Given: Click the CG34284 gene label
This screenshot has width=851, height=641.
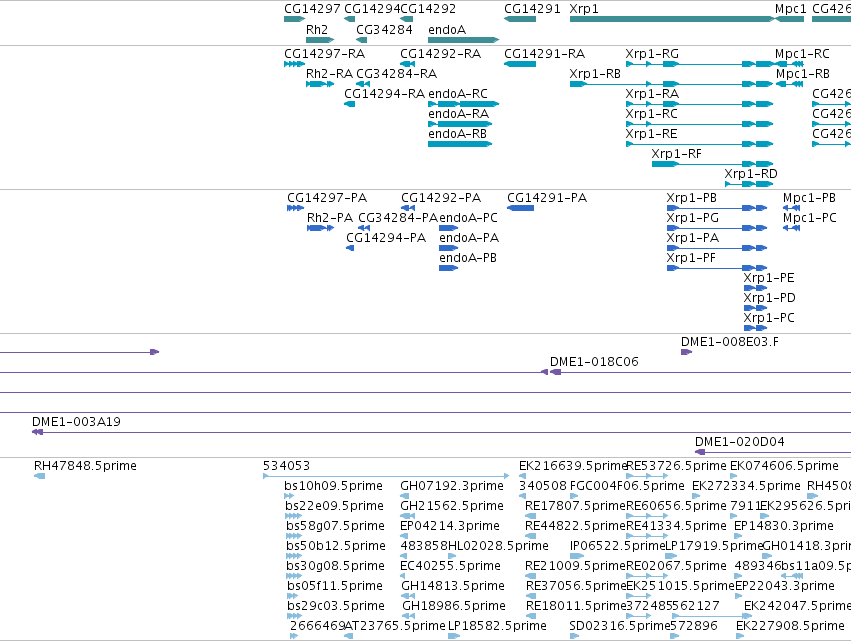Looking at the screenshot, I should [384, 29].
